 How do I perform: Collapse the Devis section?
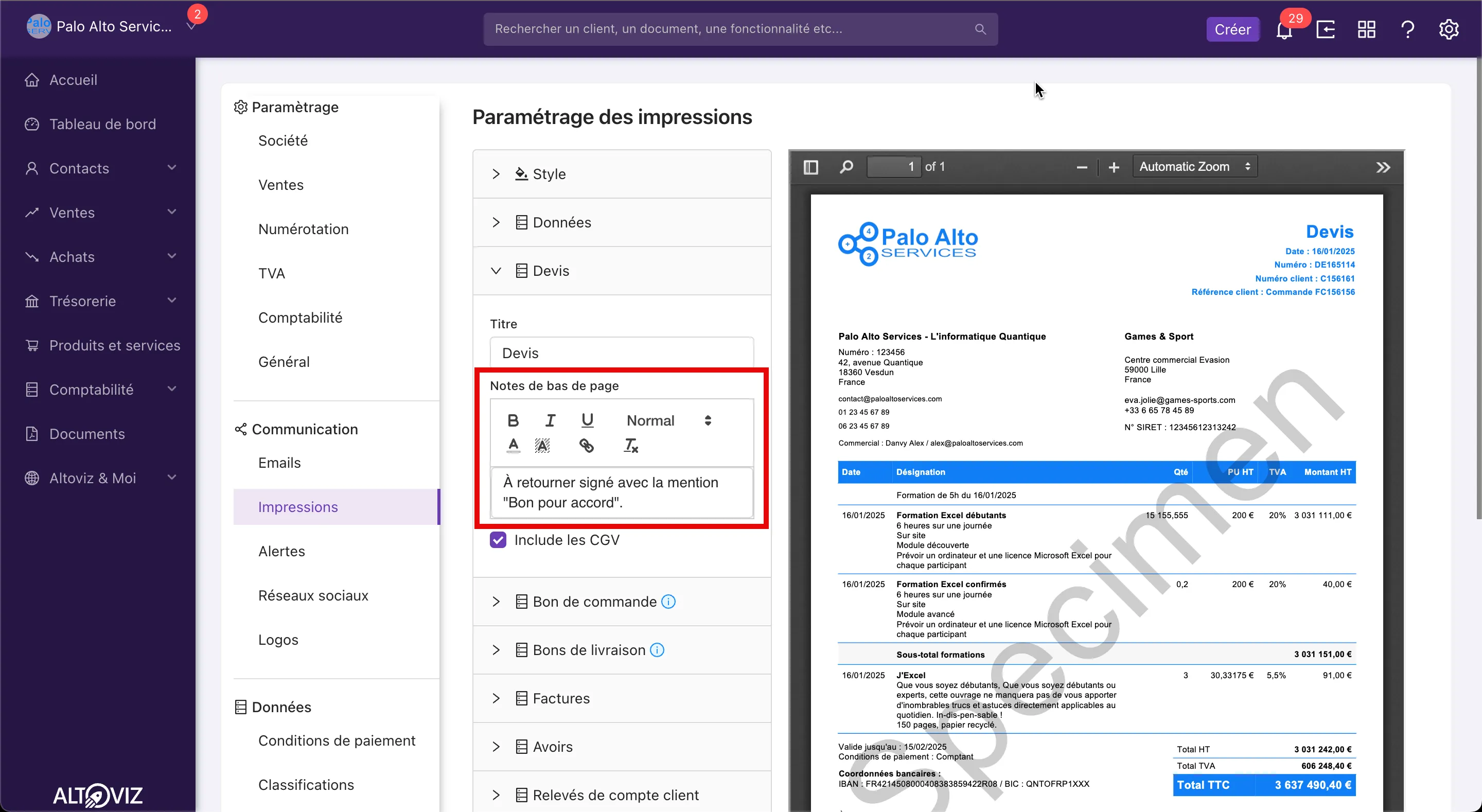622,271
